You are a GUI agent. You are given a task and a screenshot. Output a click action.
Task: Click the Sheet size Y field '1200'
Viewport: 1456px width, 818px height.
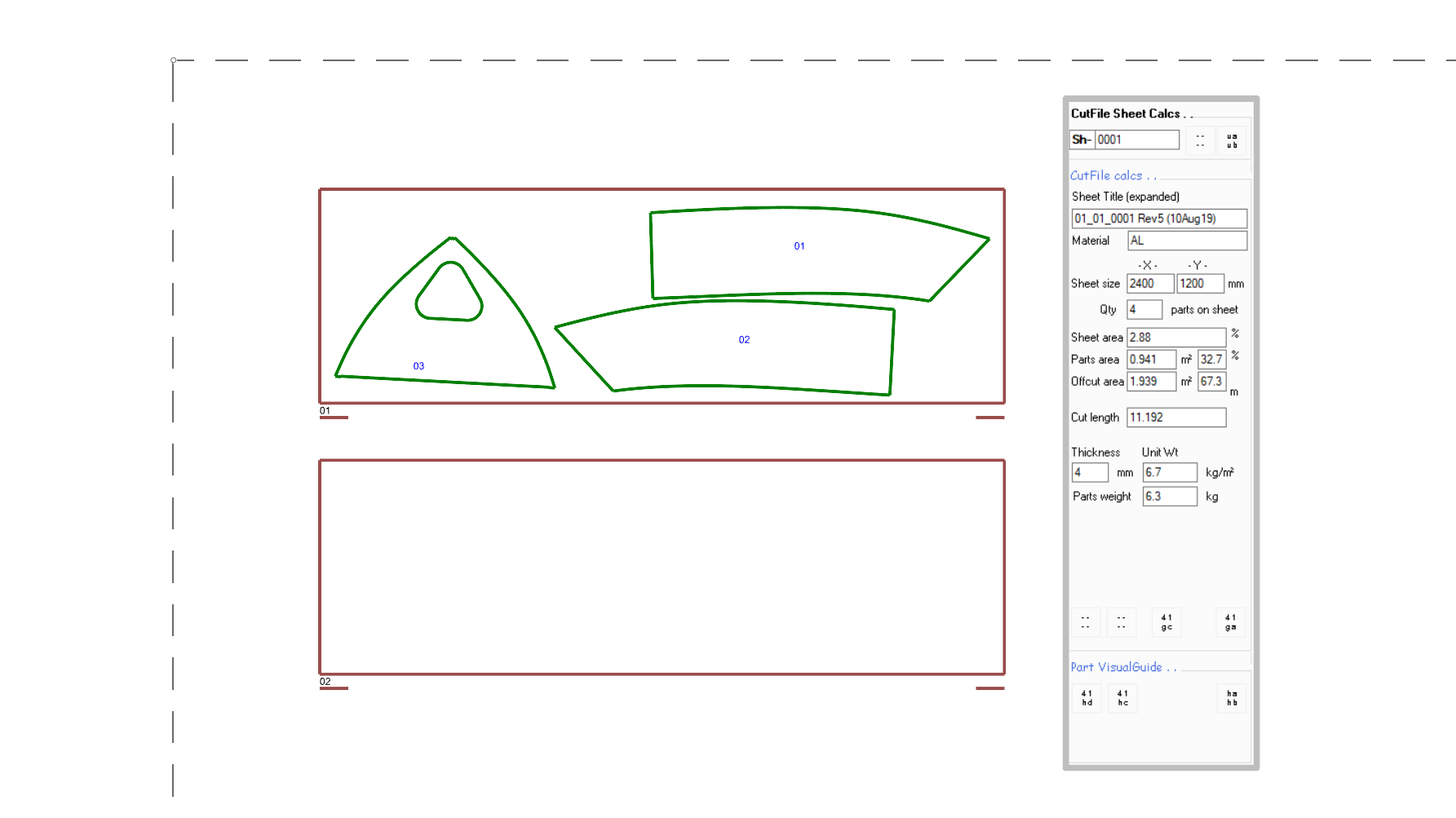pyautogui.click(x=1201, y=283)
